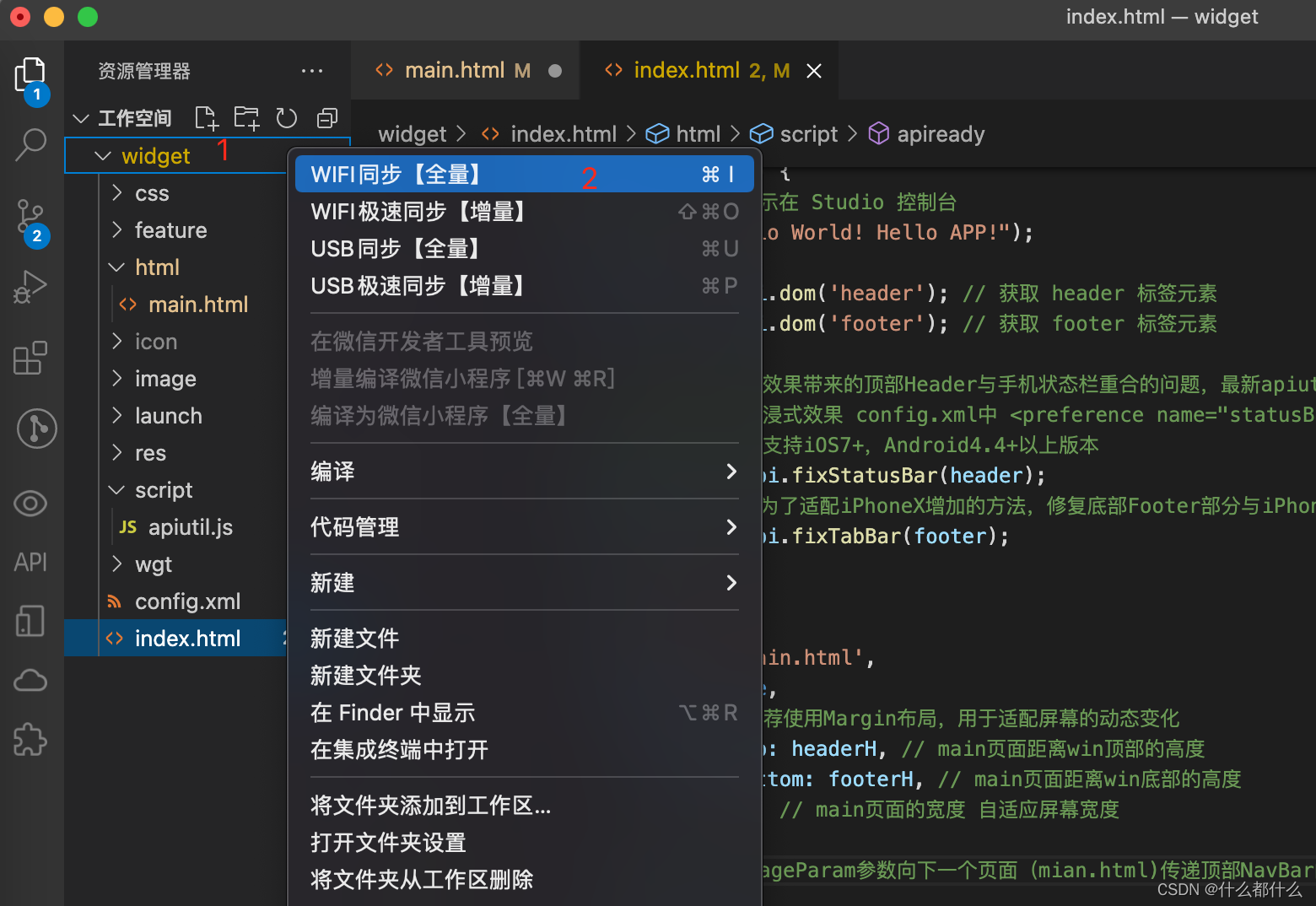Click the macOS green zoom window button
The image size is (1316, 906).
(x=88, y=17)
